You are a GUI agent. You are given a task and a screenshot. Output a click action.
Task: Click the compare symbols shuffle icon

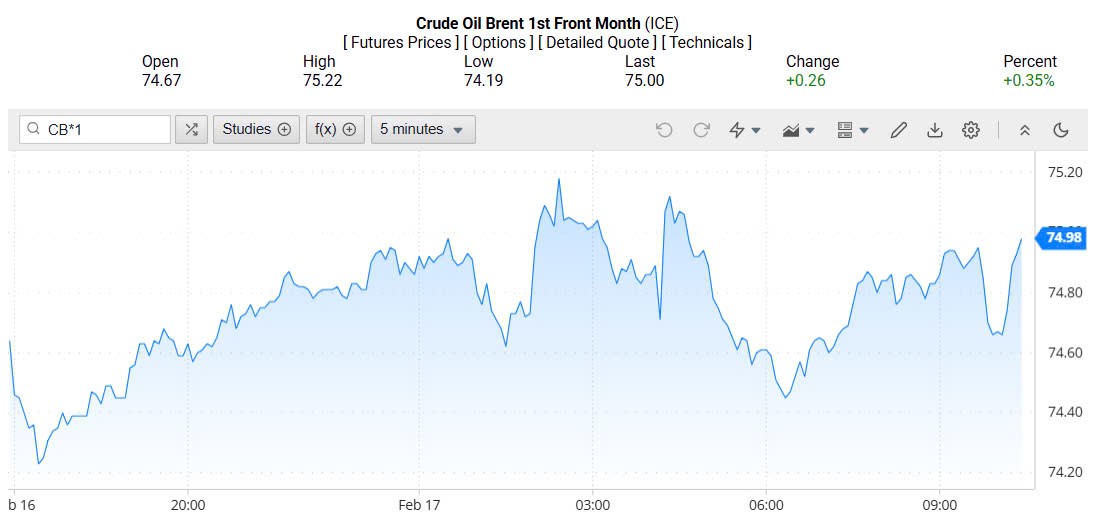coord(191,129)
